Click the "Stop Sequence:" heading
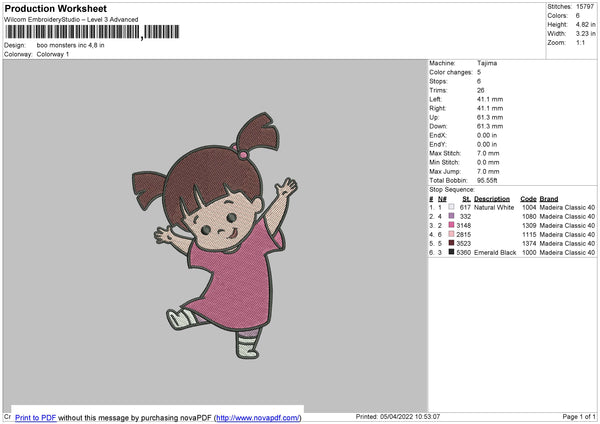This screenshot has width=600, height=424. click(x=452, y=189)
